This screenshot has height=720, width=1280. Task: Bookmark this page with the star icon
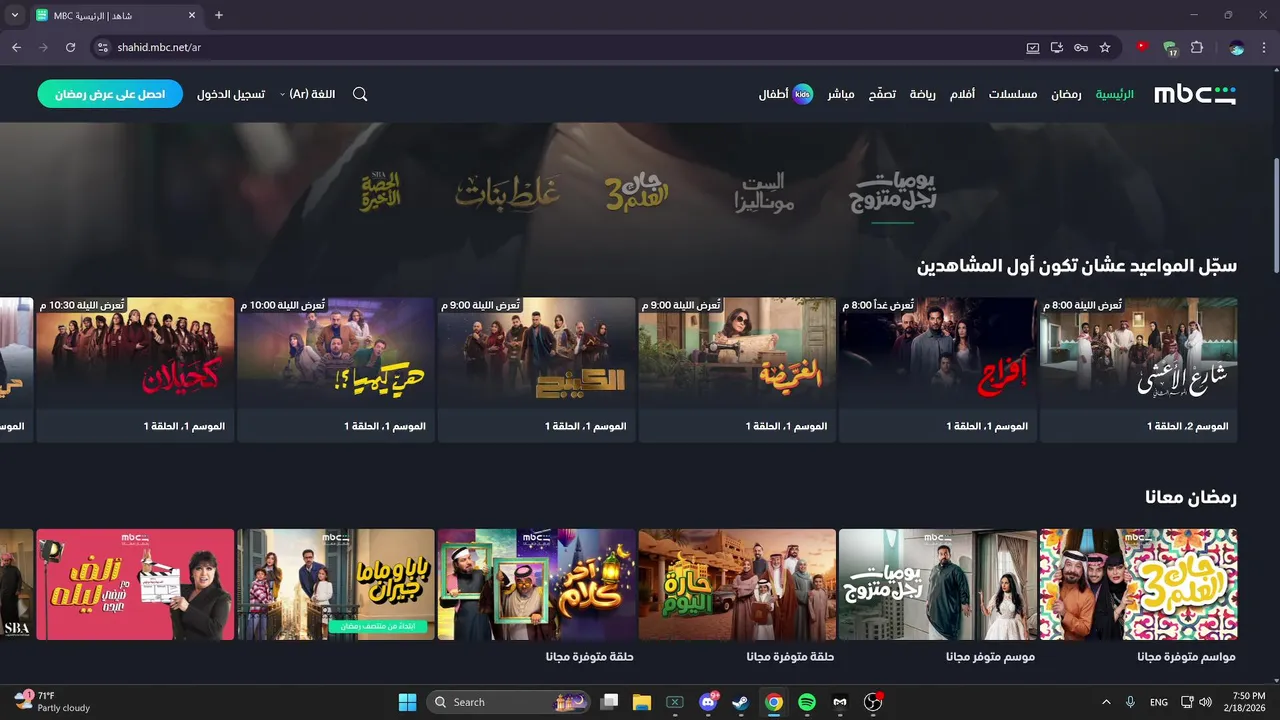tap(1105, 47)
